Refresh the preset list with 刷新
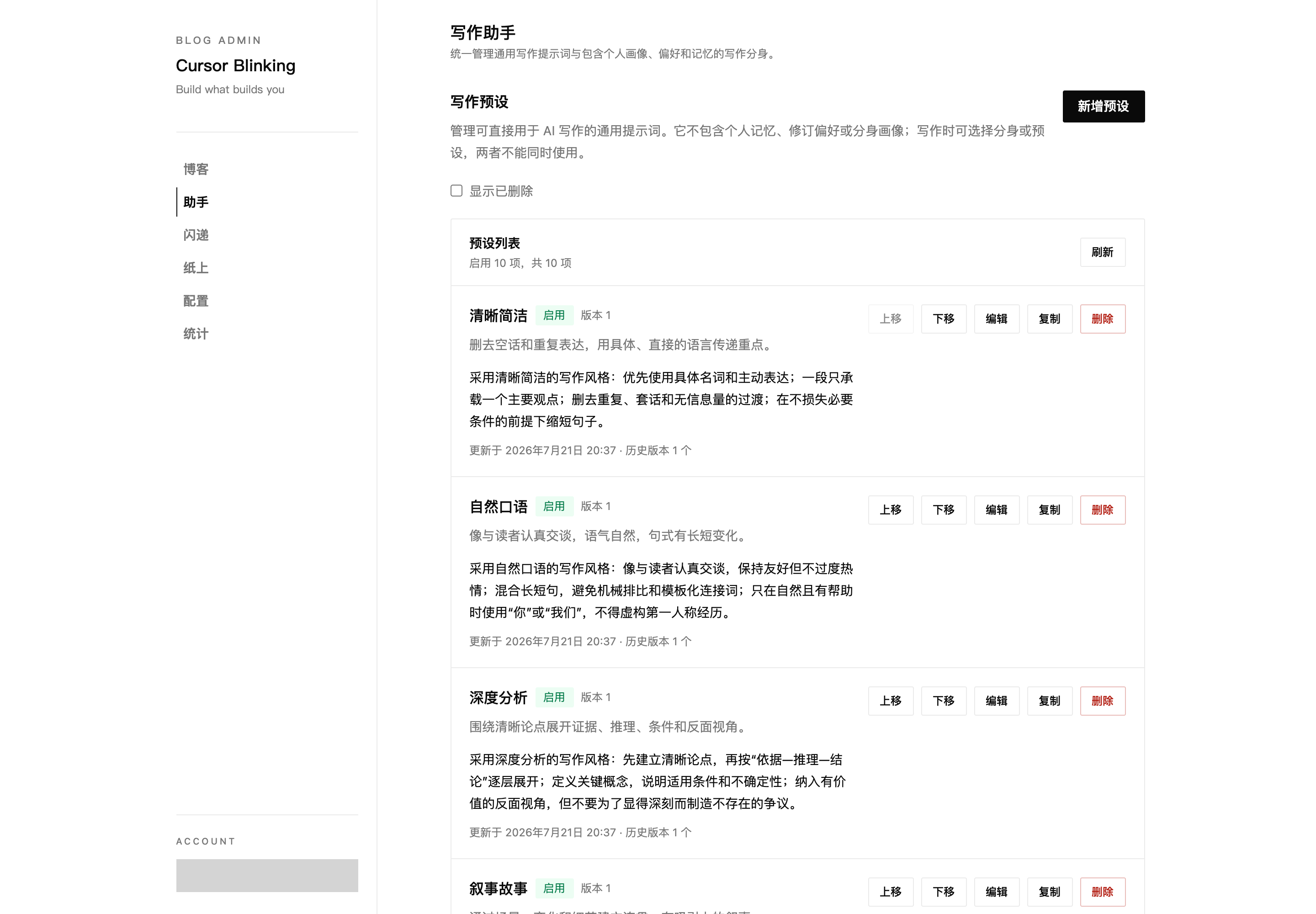1316x914 pixels. [x=1103, y=252]
